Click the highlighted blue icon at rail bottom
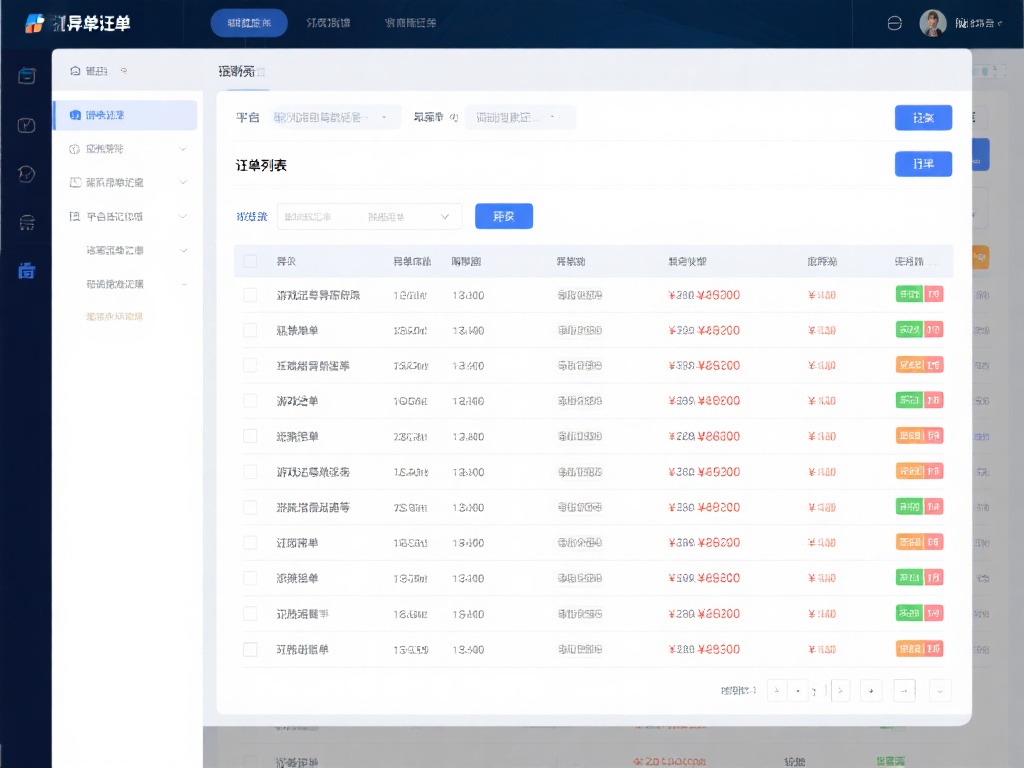The width and height of the screenshot is (1024, 768). pyautogui.click(x=27, y=270)
